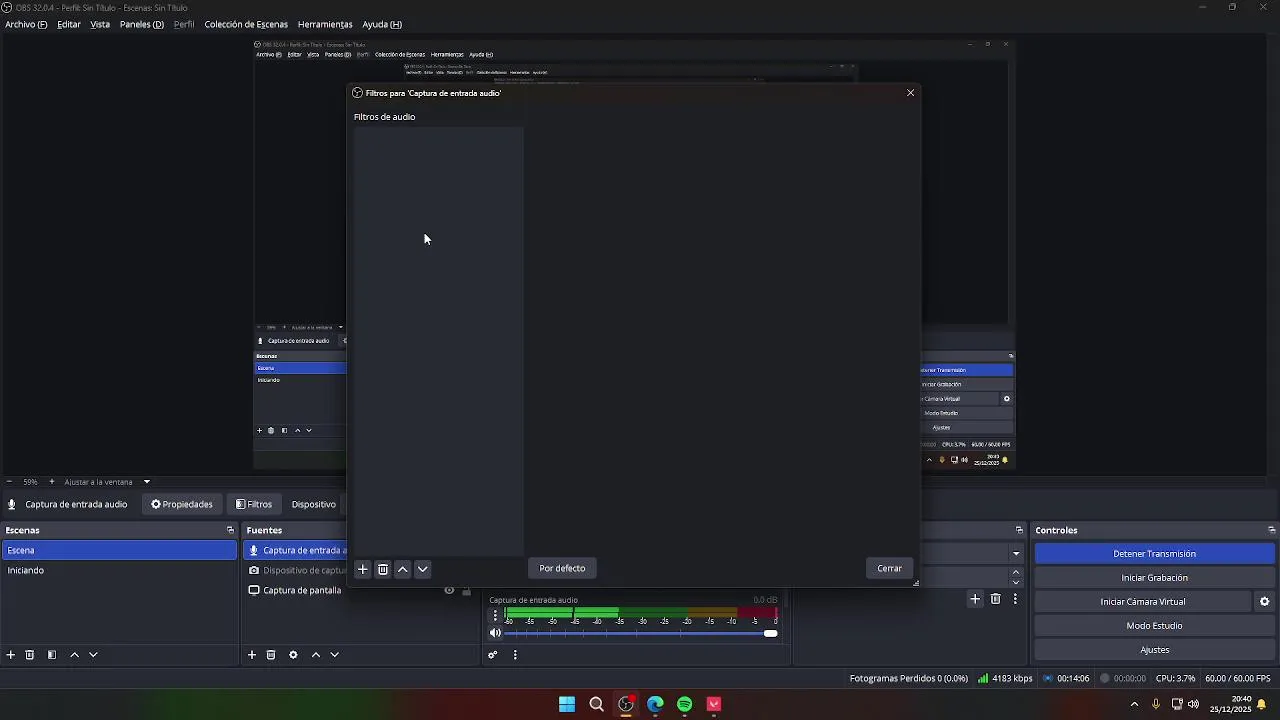Open the Archivo menu

(26, 24)
